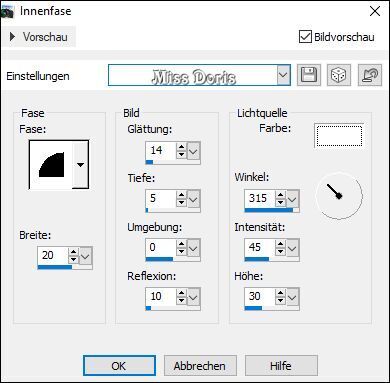390x383 pixels.
Task: Click the Höhe spinner arrows
Action: 280,297
